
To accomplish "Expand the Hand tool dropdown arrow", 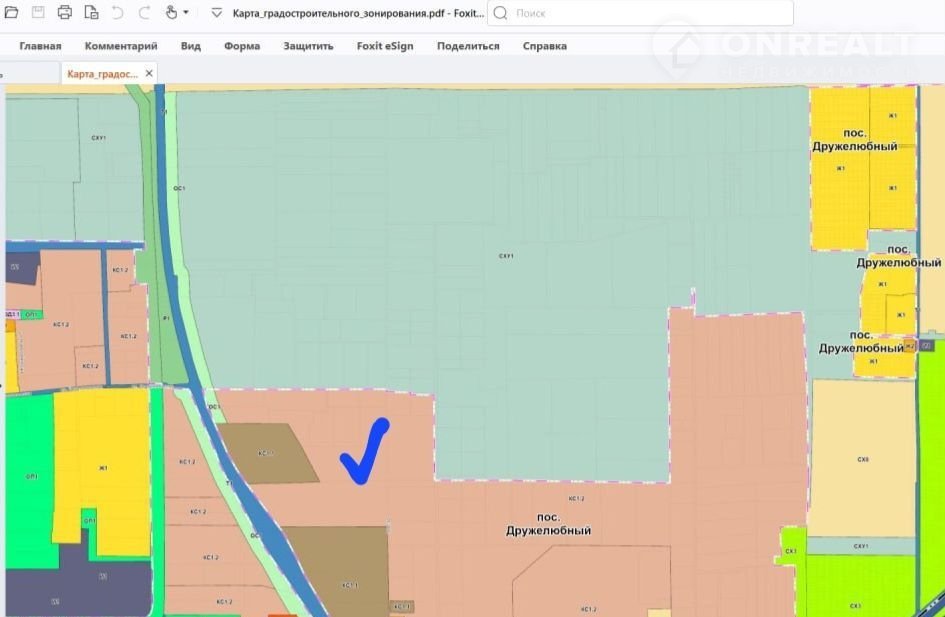I will coord(186,14).
